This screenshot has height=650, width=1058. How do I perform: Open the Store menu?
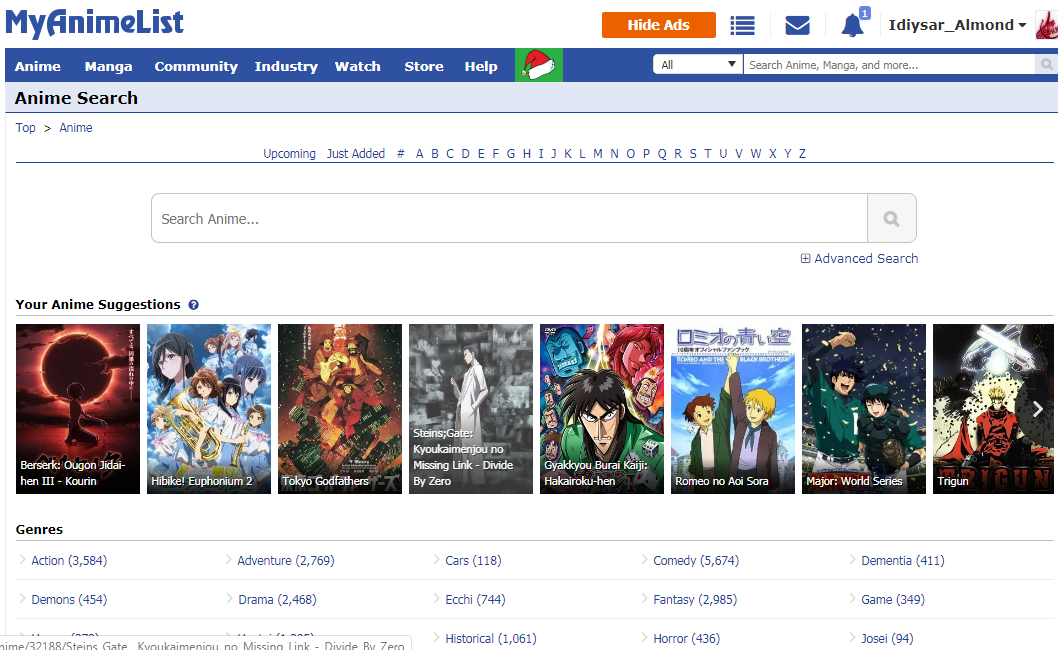pyautogui.click(x=424, y=66)
